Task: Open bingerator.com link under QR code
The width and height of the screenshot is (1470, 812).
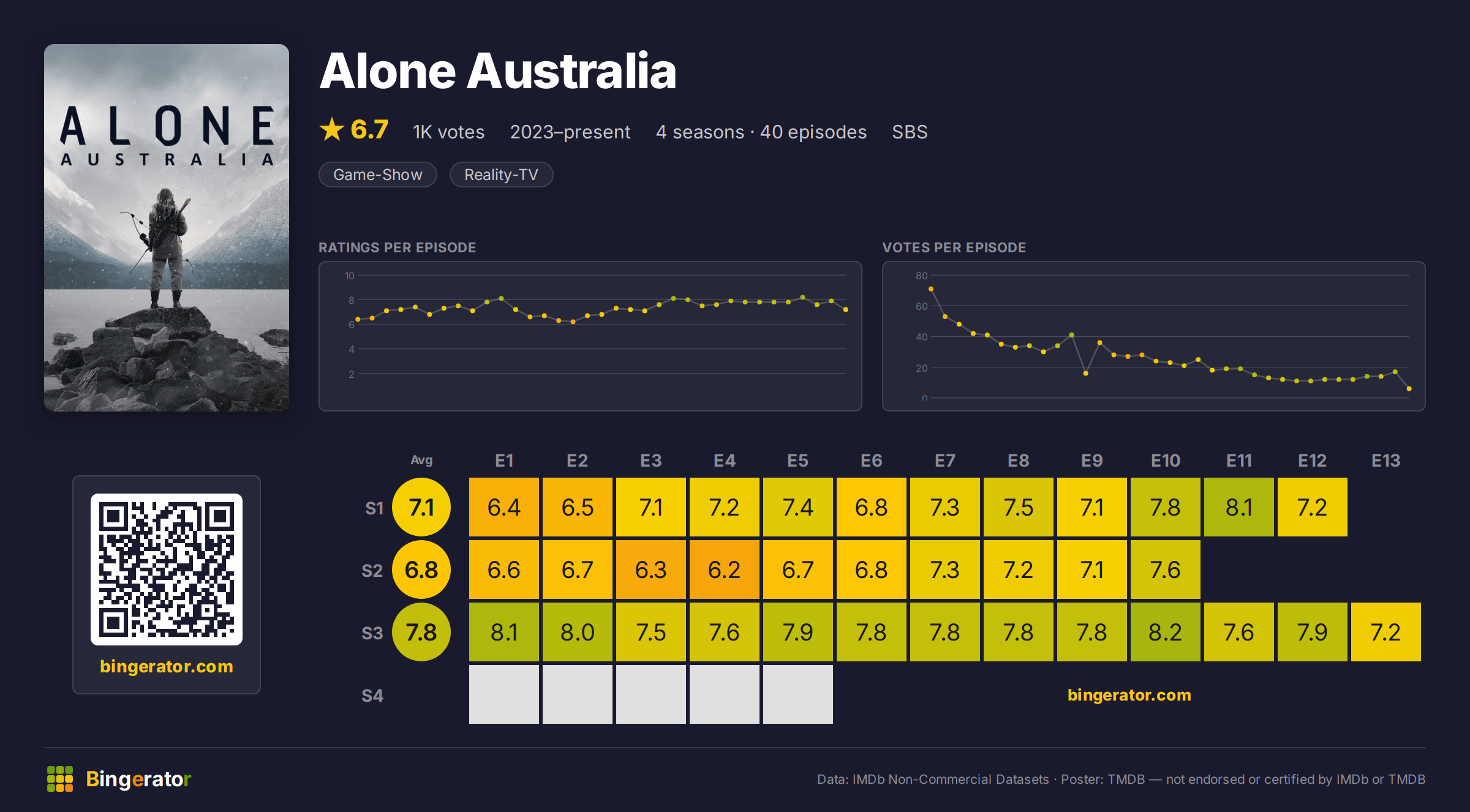Action: (167, 666)
